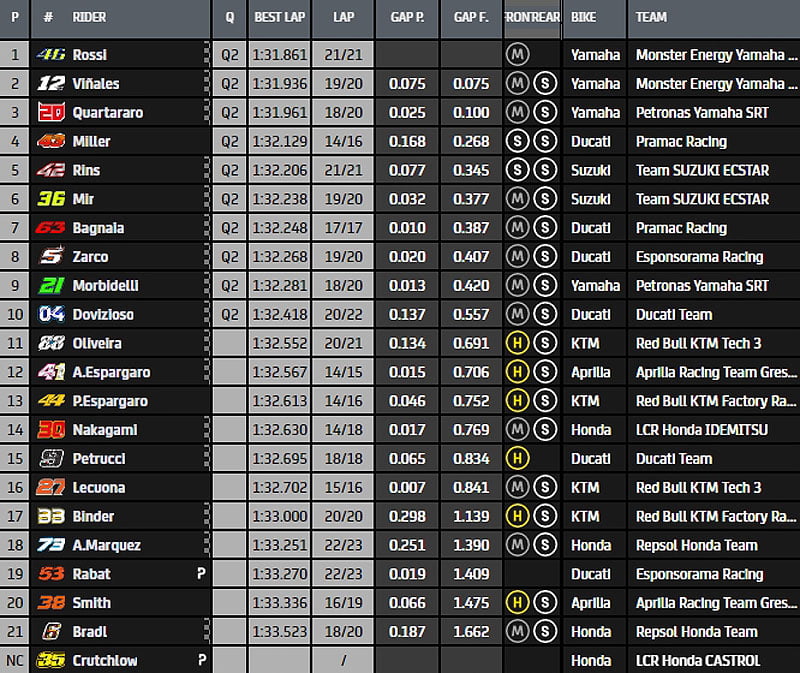Click the Q column header

pyautogui.click(x=230, y=18)
